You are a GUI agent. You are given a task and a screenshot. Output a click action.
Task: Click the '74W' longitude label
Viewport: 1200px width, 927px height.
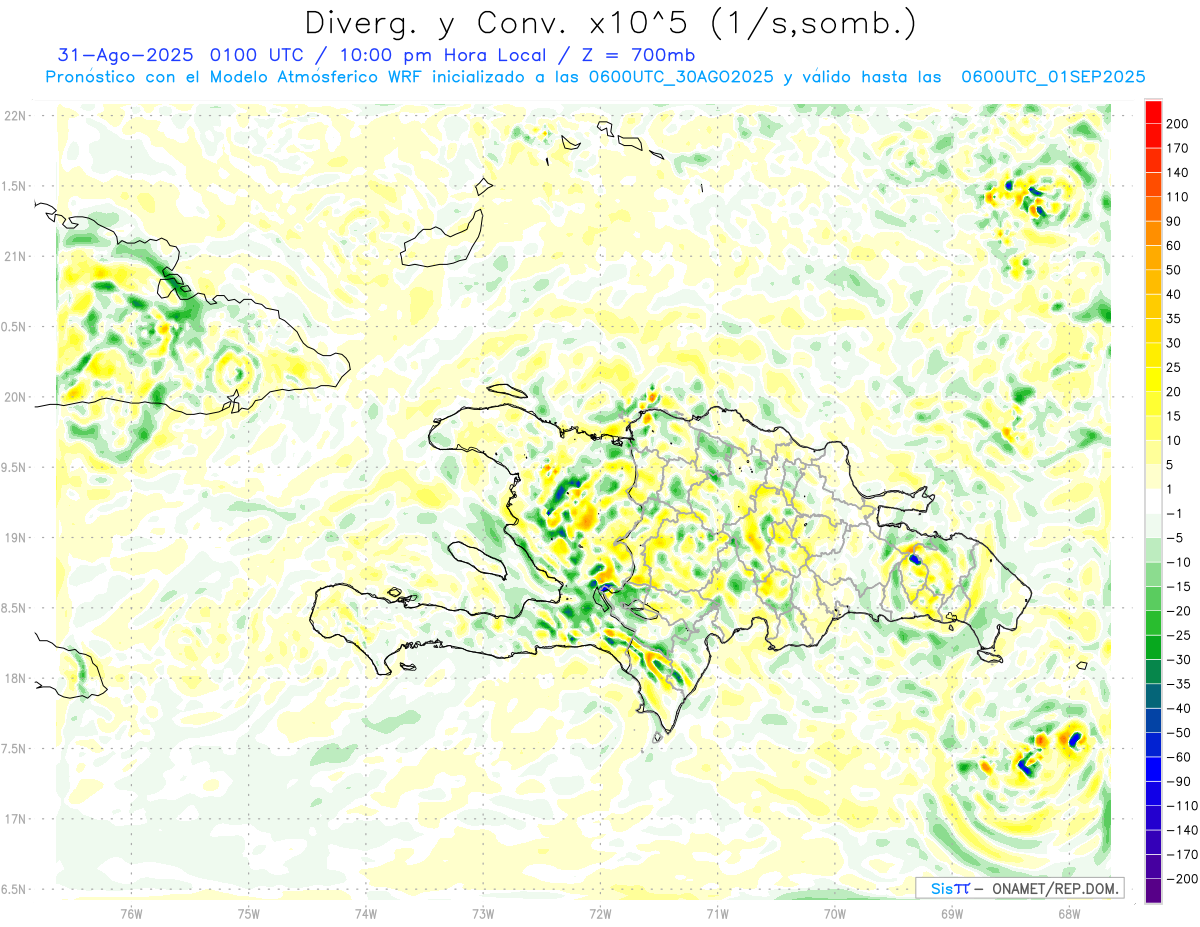click(x=366, y=913)
